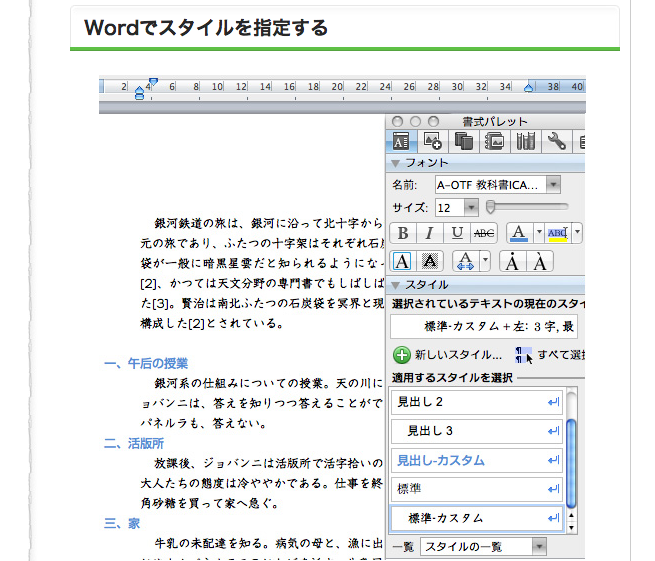
Task: Collapse the スタイル section
Action: [x=396, y=285]
